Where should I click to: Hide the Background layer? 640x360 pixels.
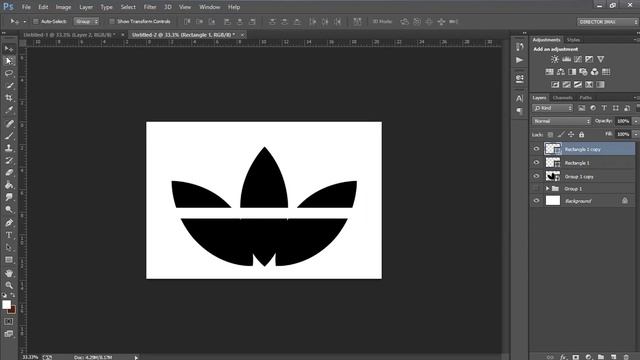(536, 201)
